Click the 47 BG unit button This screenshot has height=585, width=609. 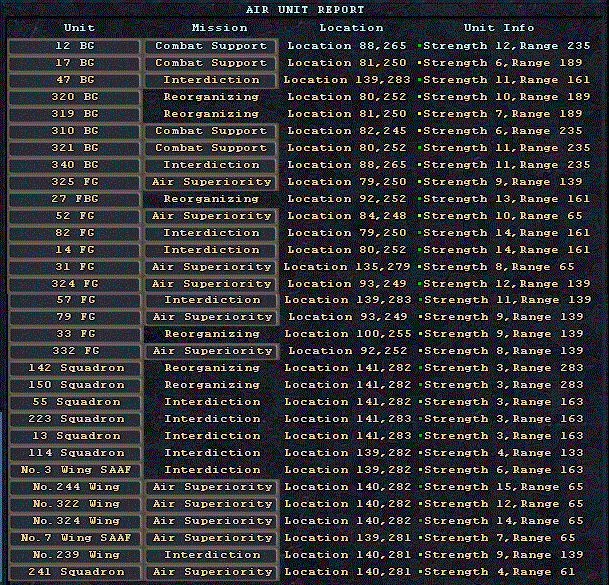74,80
